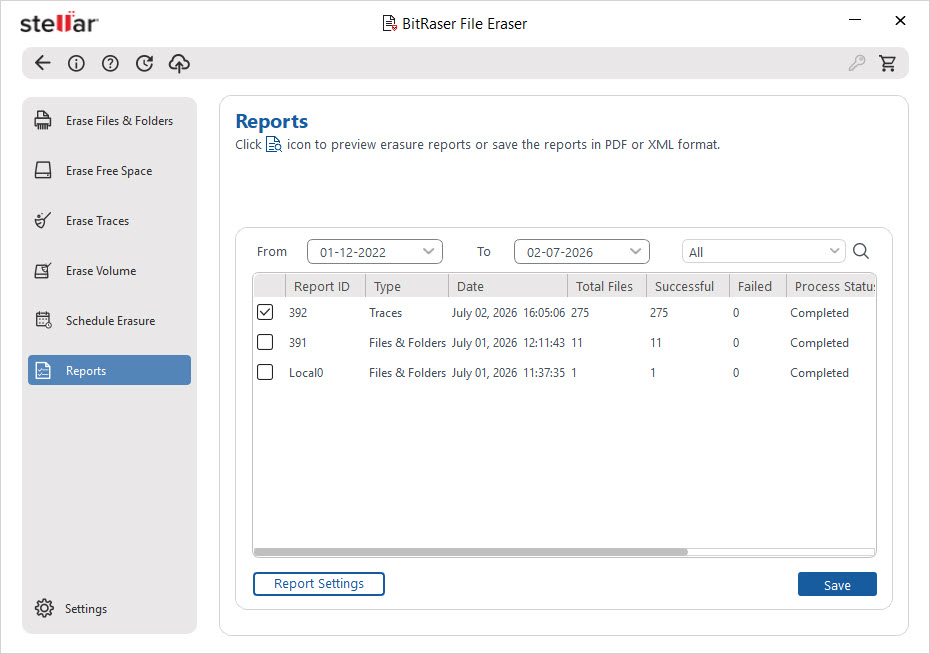Check the checkbox for report Local0
The width and height of the screenshot is (930, 654).
(265, 372)
